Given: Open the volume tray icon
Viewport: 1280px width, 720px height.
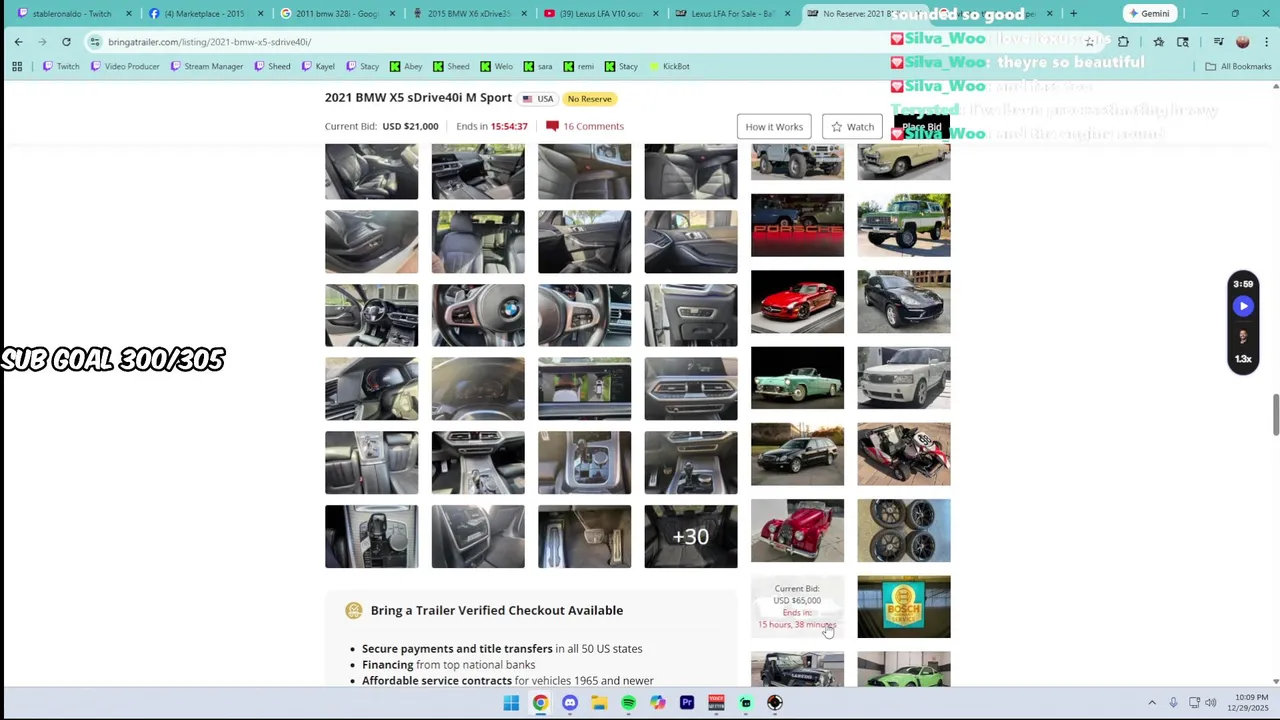Looking at the screenshot, I should point(1211,703).
